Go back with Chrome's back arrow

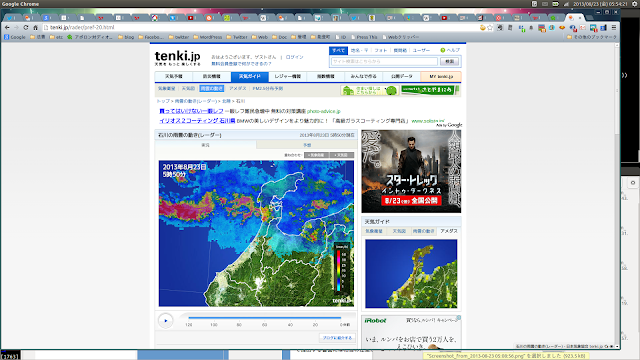click(x=7, y=27)
